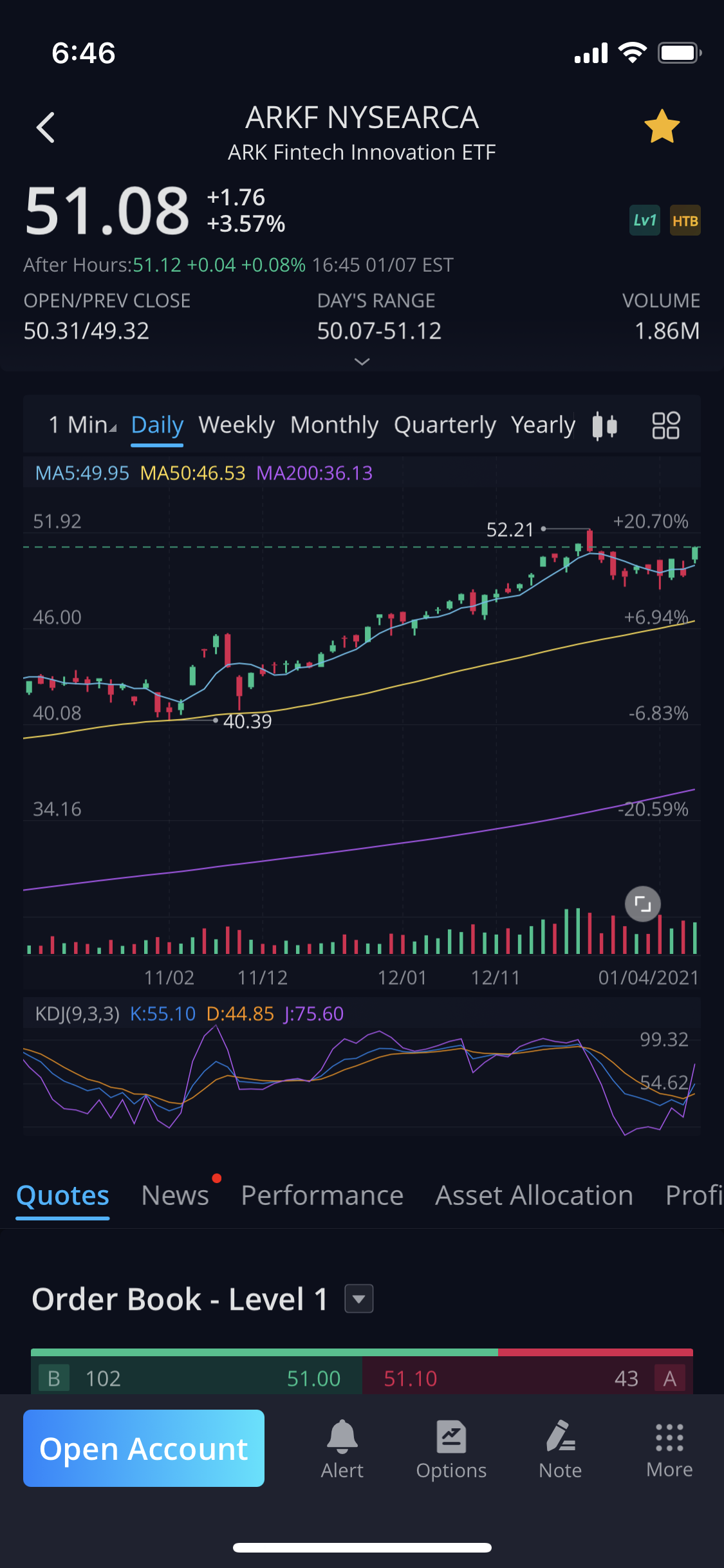Toggle the gold favorite star

coord(662,127)
